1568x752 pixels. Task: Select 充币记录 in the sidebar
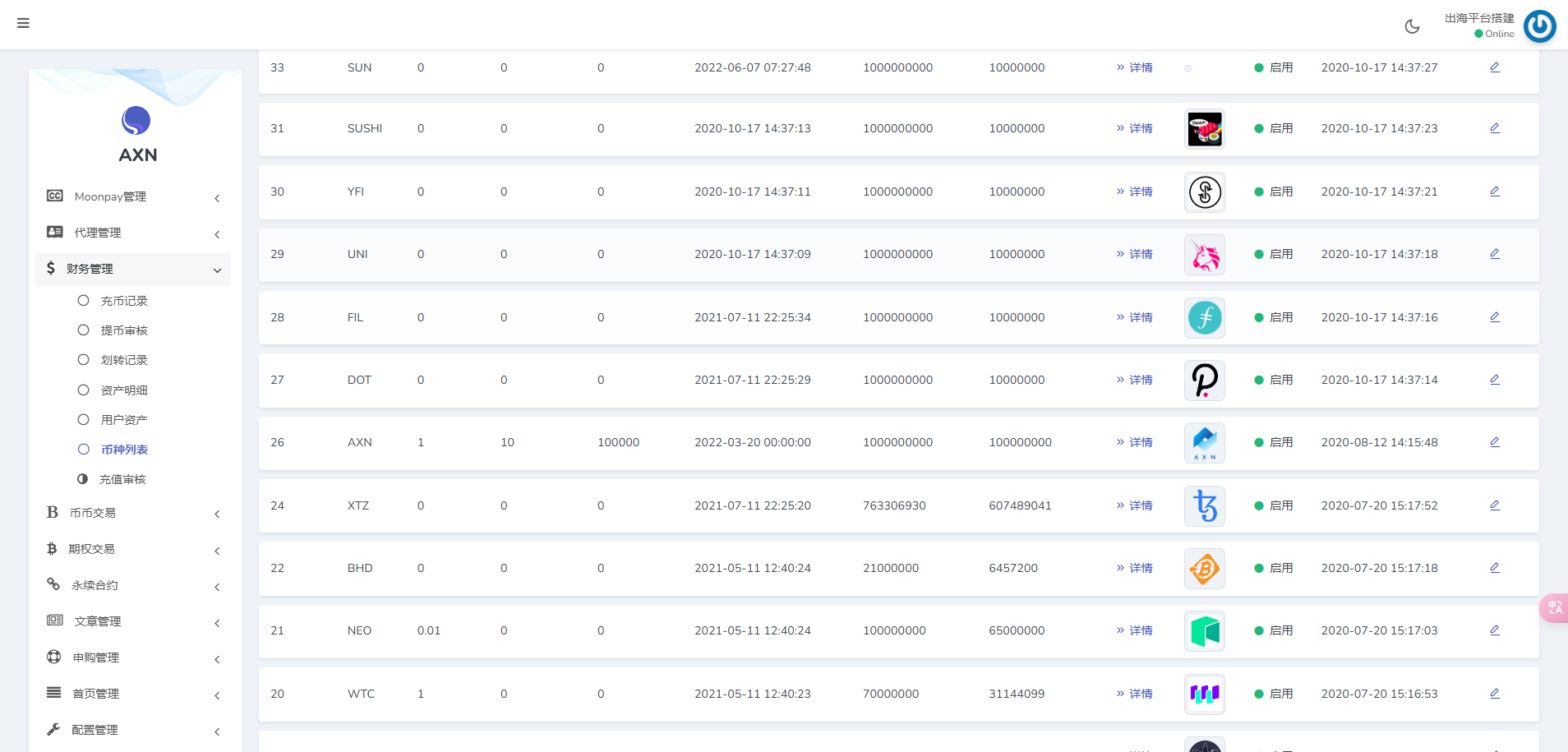[124, 301]
